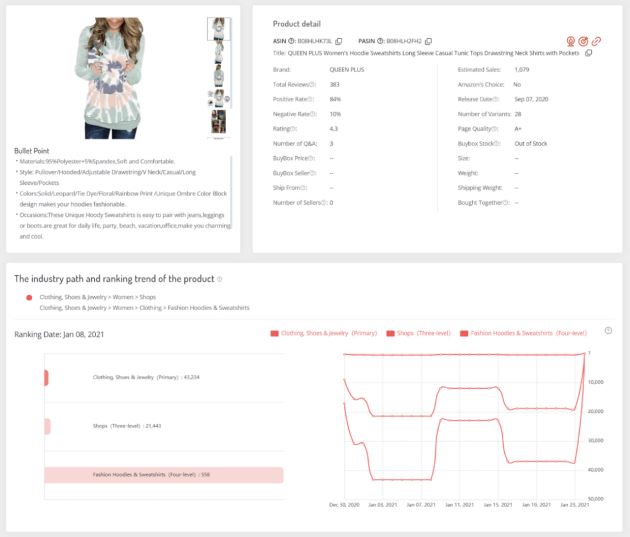Click Ranking Date: Jan 08, 2021 text
This screenshot has height=537, width=630.
(59, 335)
